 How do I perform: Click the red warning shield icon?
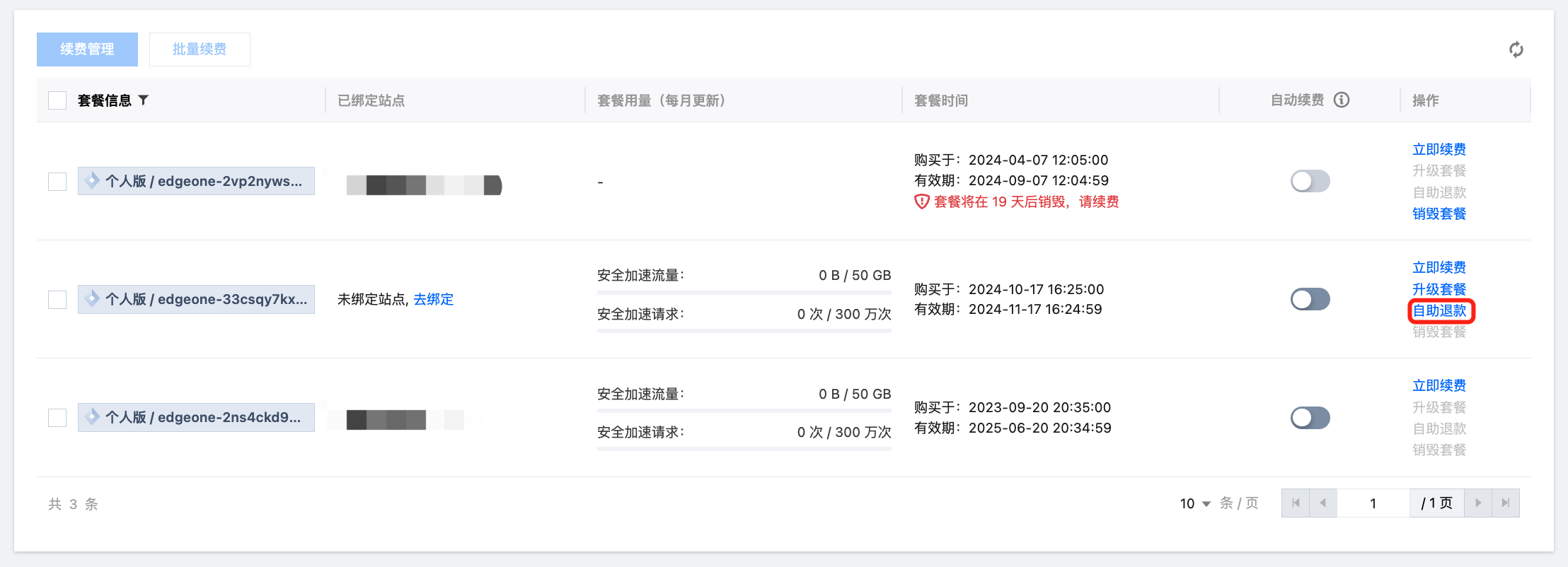[921, 202]
